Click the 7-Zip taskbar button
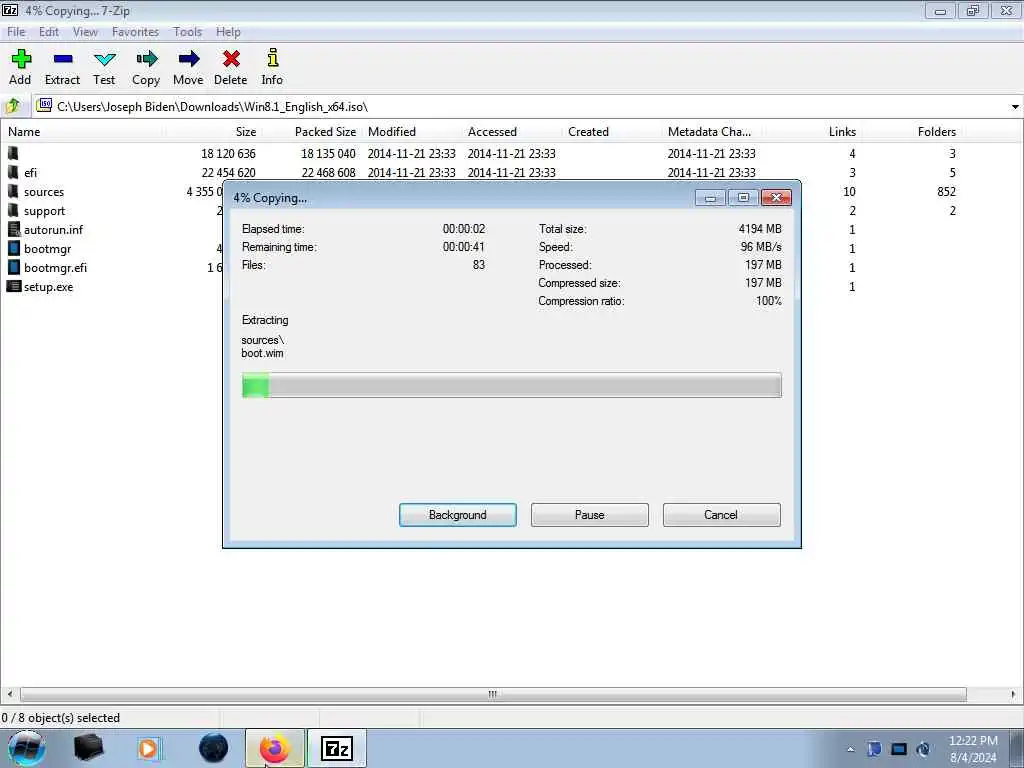The width and height of the screenshot is (1024, 768). [337, 748]
